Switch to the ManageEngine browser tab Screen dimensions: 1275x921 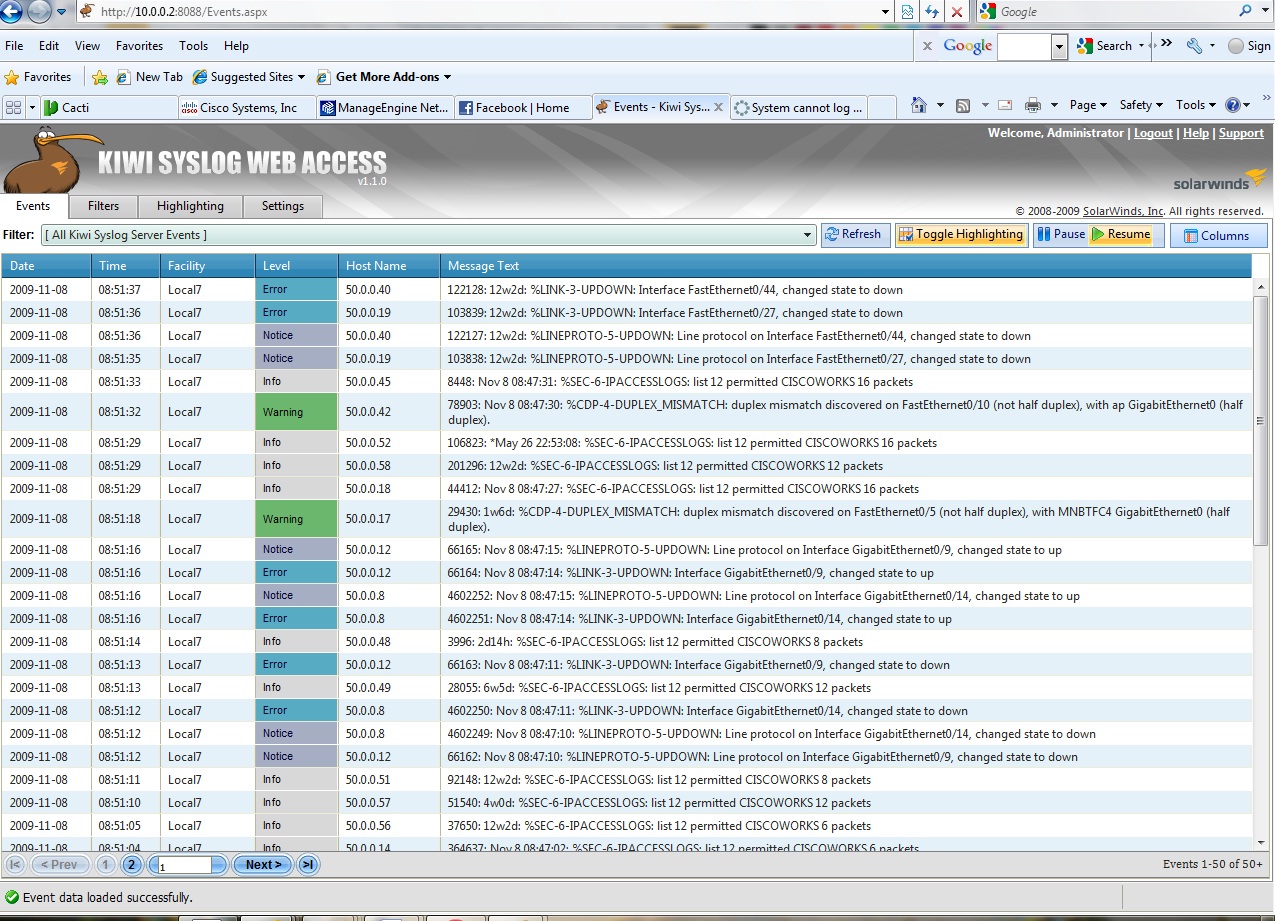tap(384, 107)
